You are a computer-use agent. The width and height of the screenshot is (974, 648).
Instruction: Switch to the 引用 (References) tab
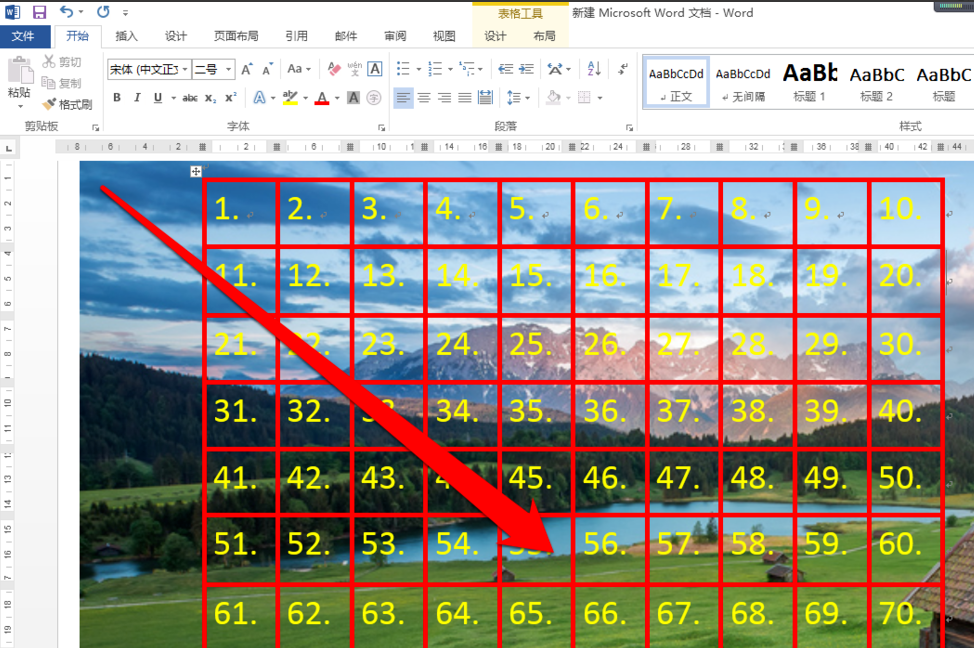coord(296,36)
